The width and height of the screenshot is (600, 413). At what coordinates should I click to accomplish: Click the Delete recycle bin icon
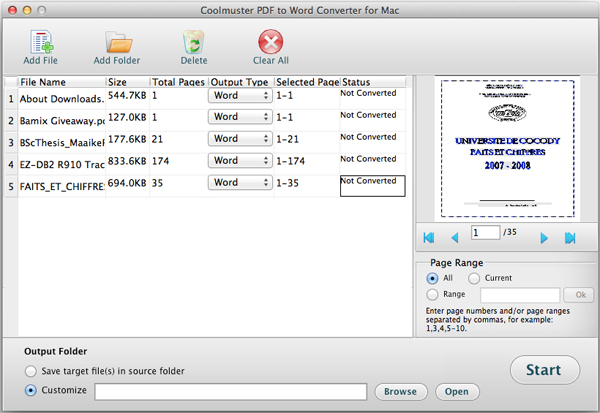click(194, 42)
